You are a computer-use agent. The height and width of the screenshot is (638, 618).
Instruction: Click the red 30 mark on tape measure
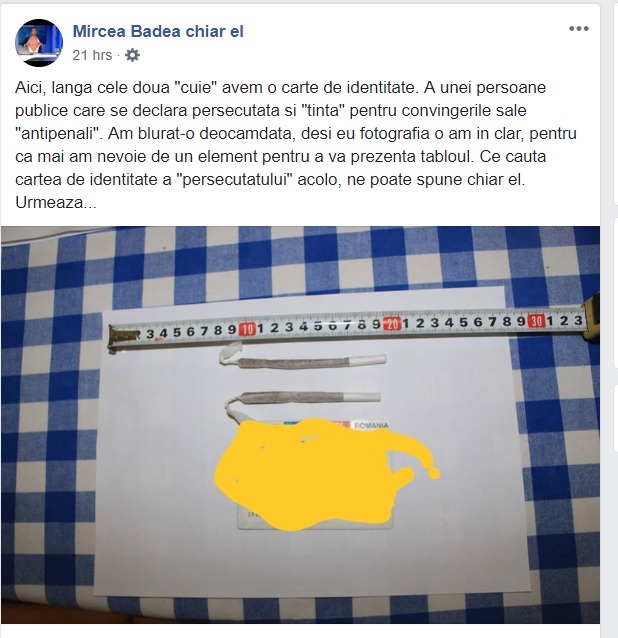point(536,321)
